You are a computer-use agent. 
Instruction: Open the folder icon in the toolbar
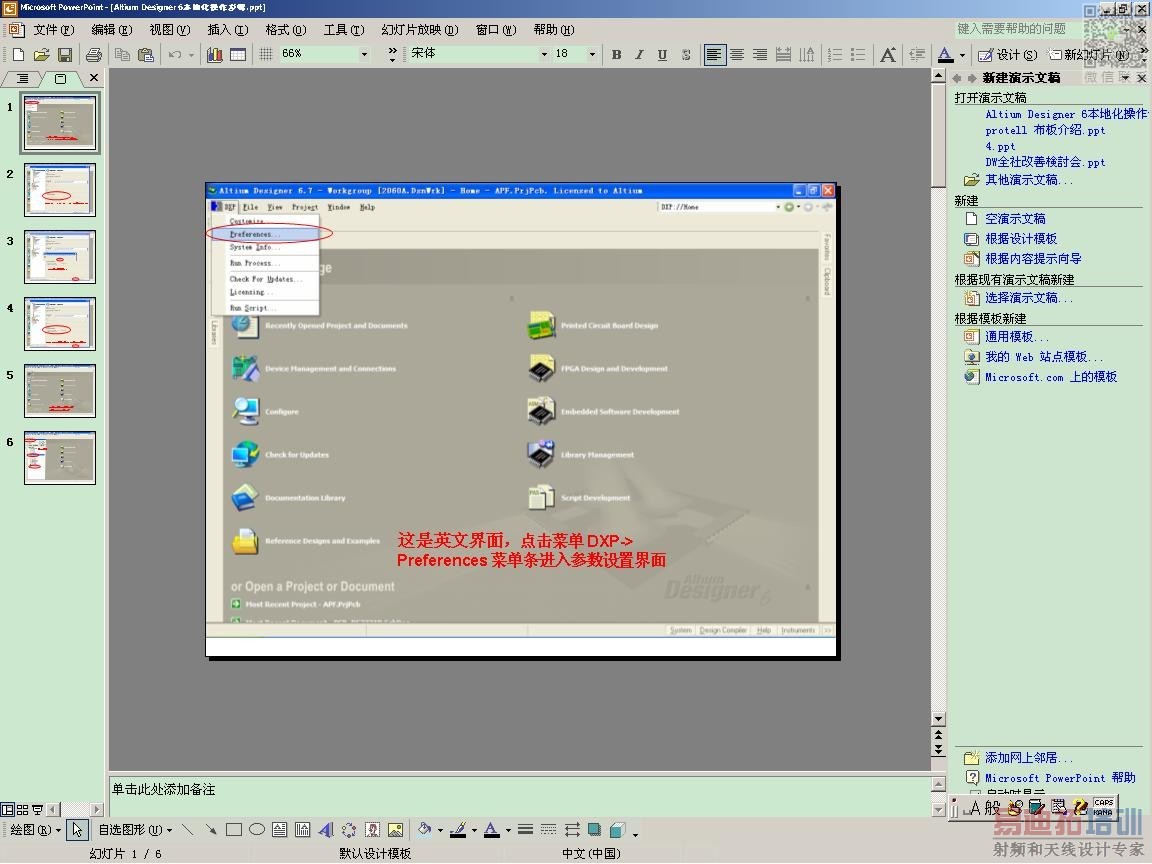point(41,55)
